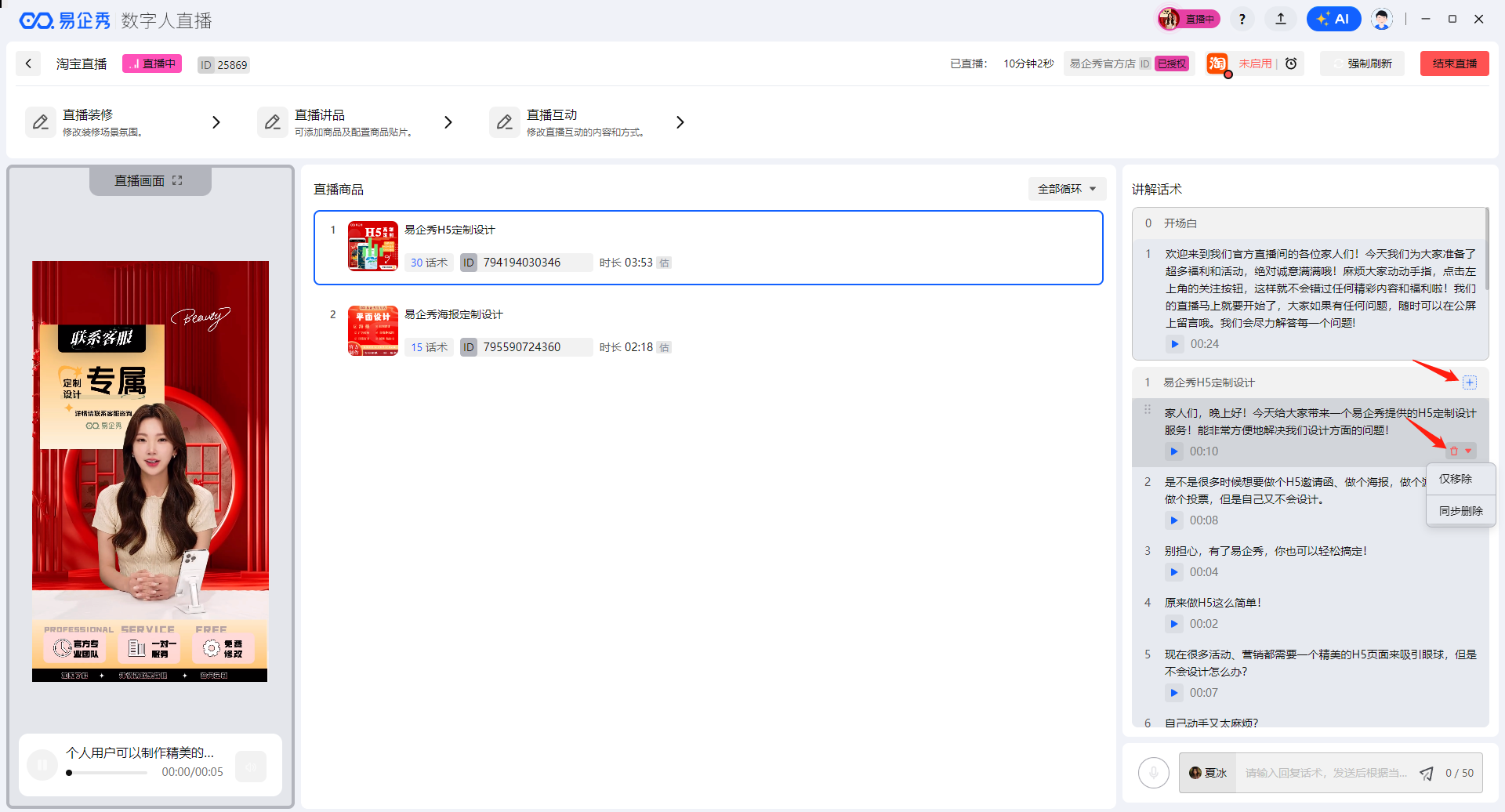Play the opening script 00:24
1505x812 pixels.
tap(1174, 344)
